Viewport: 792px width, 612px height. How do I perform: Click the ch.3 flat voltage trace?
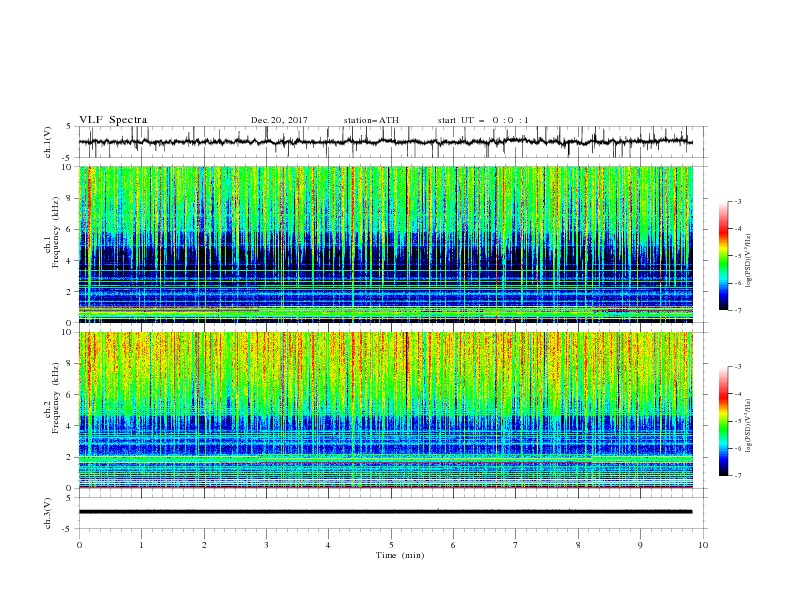tap(385, 512)
